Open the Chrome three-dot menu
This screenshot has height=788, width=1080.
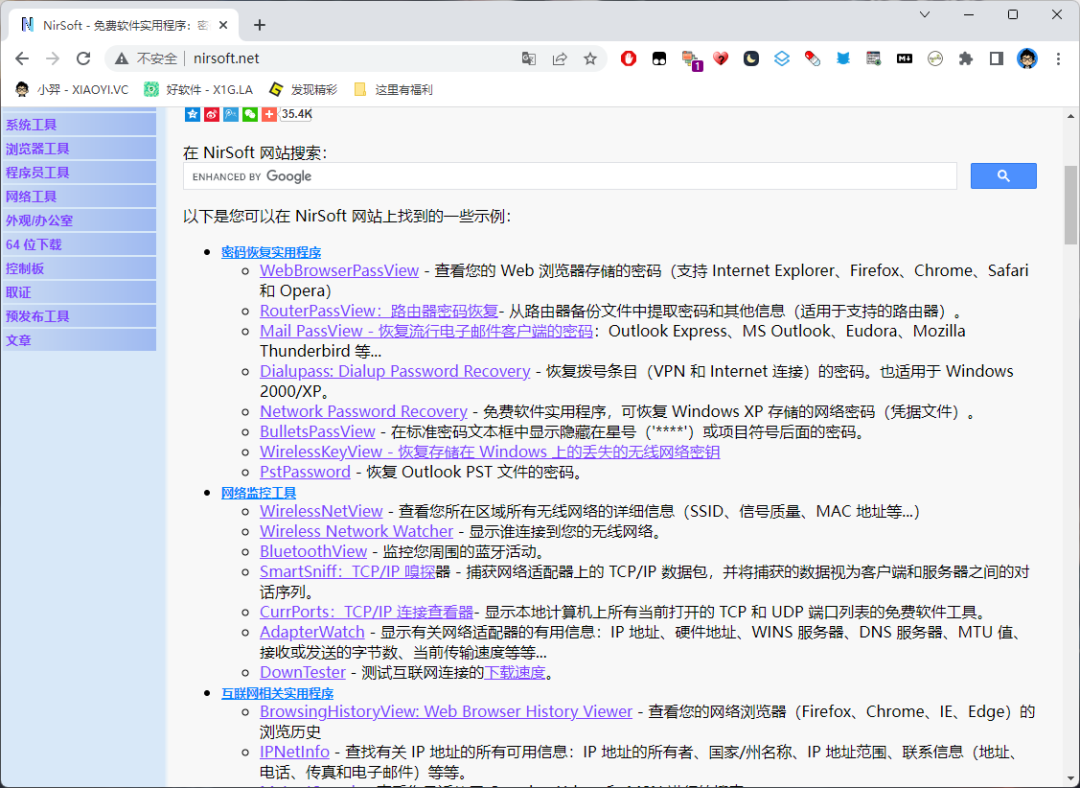[1058, 59]
